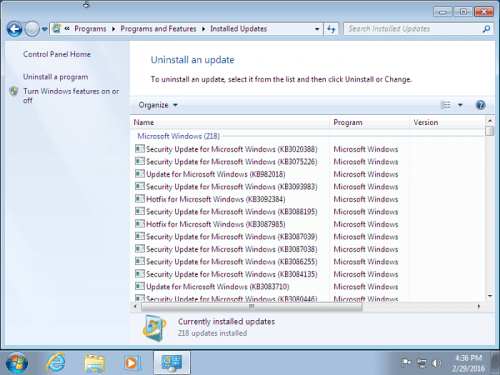This screenshot has width=500, height=375.
Task: Click the Help question mark icon
Action: 480,105
